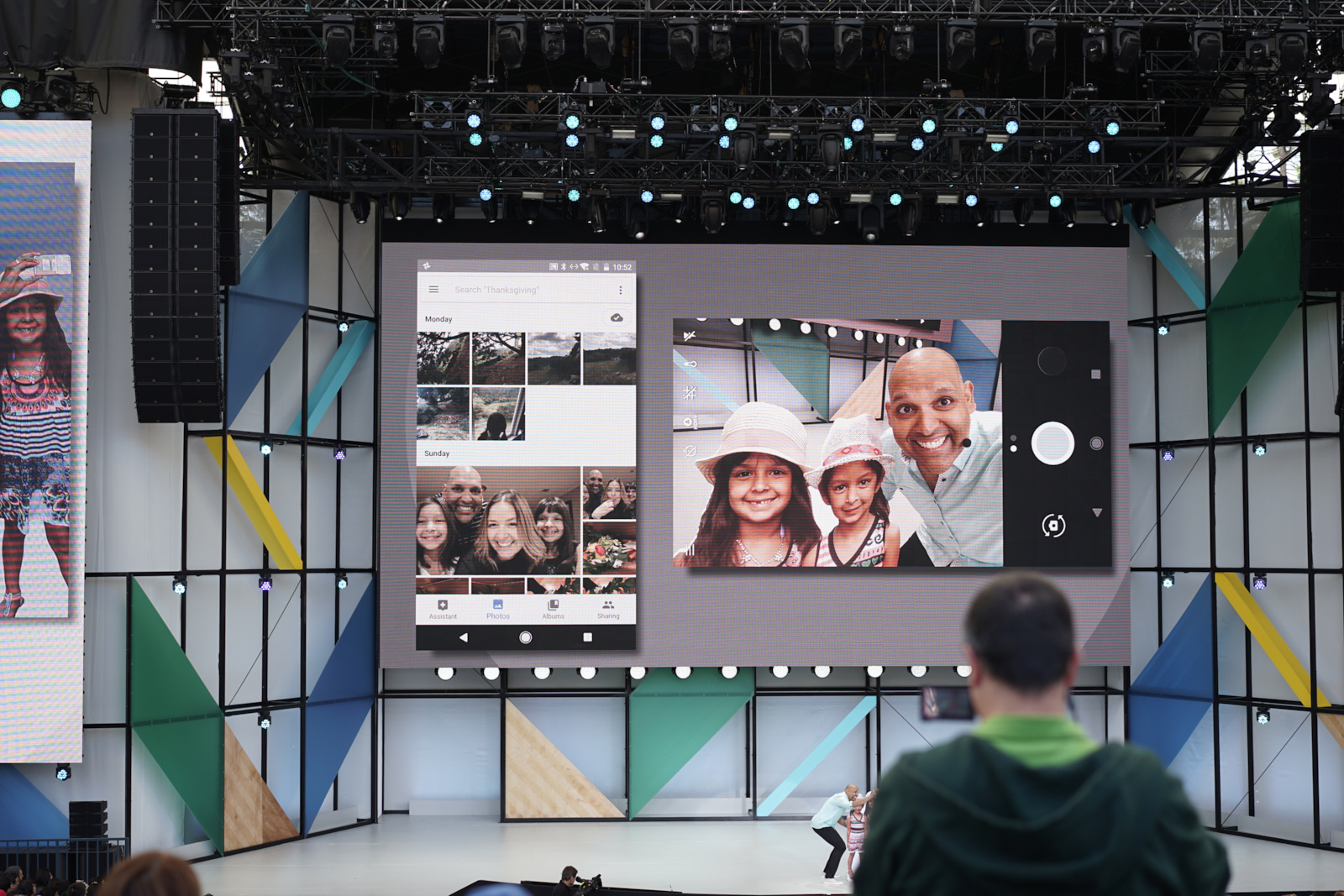Tap the home circle beside camera shutter

tap(1096, 443)
